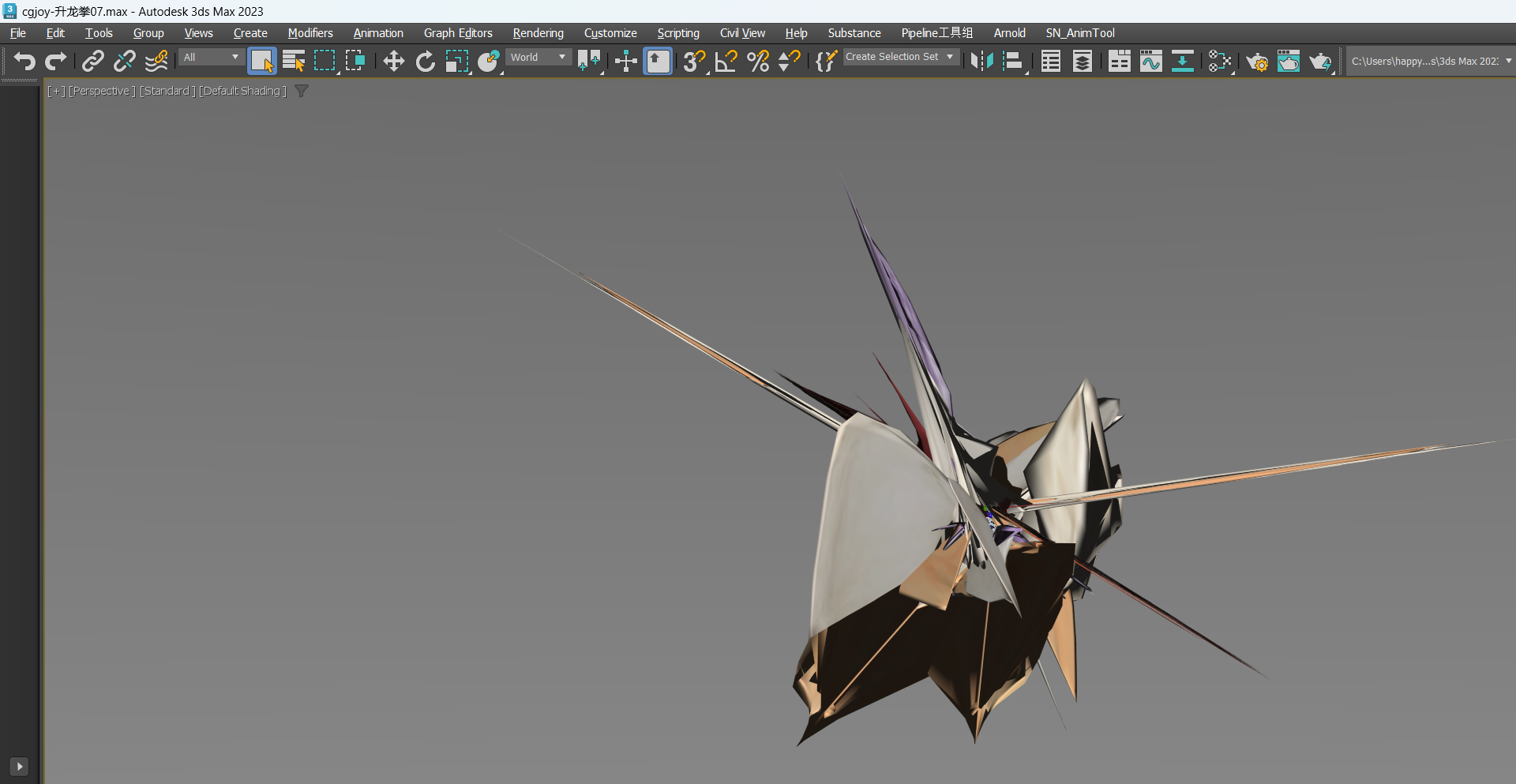Viewport: 1516px width, 784px height.
Task: Click the Undo arrow icon
Action: [24, 61]
